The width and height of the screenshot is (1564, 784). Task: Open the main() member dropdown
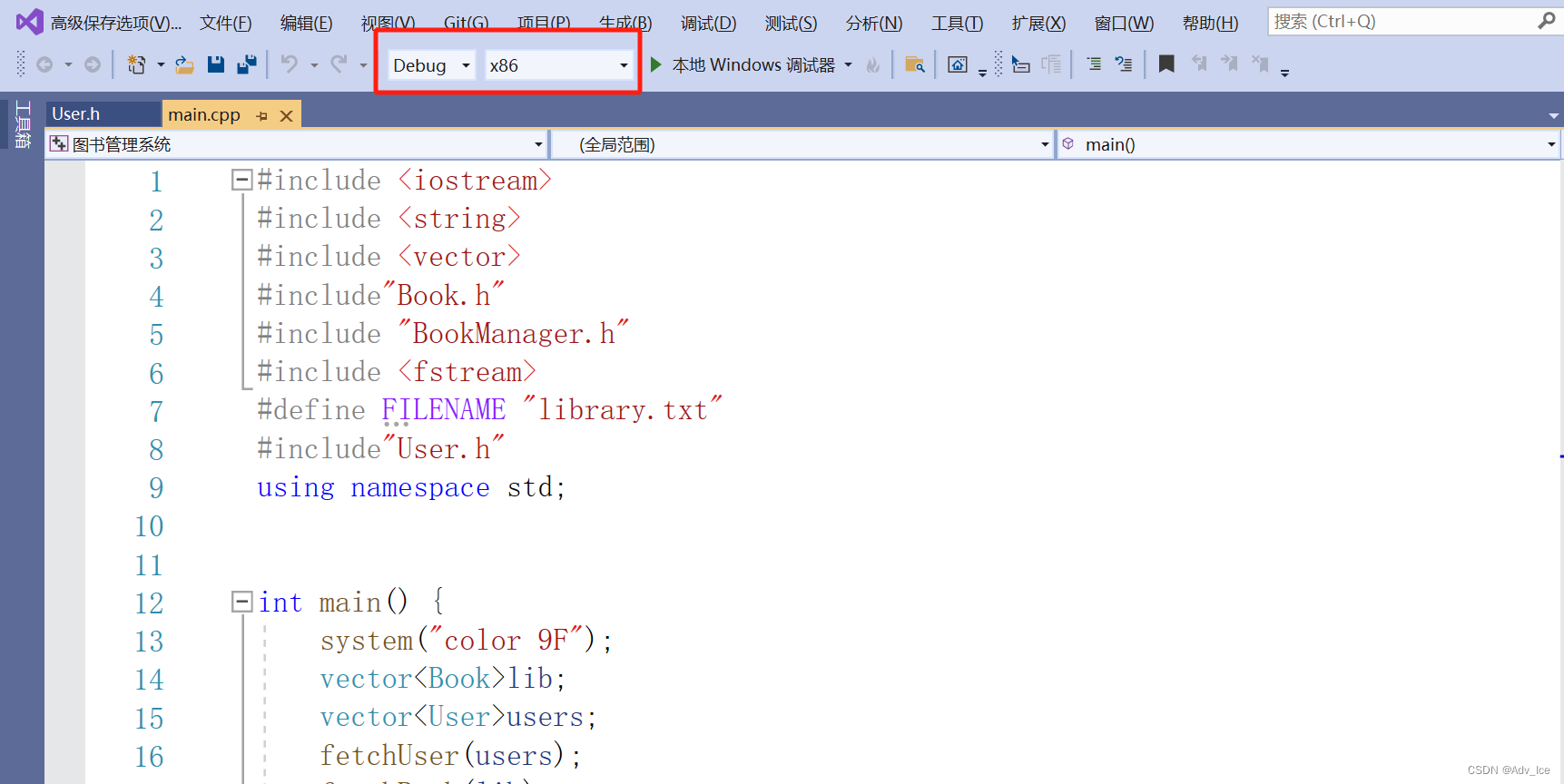pos(1309,144)
